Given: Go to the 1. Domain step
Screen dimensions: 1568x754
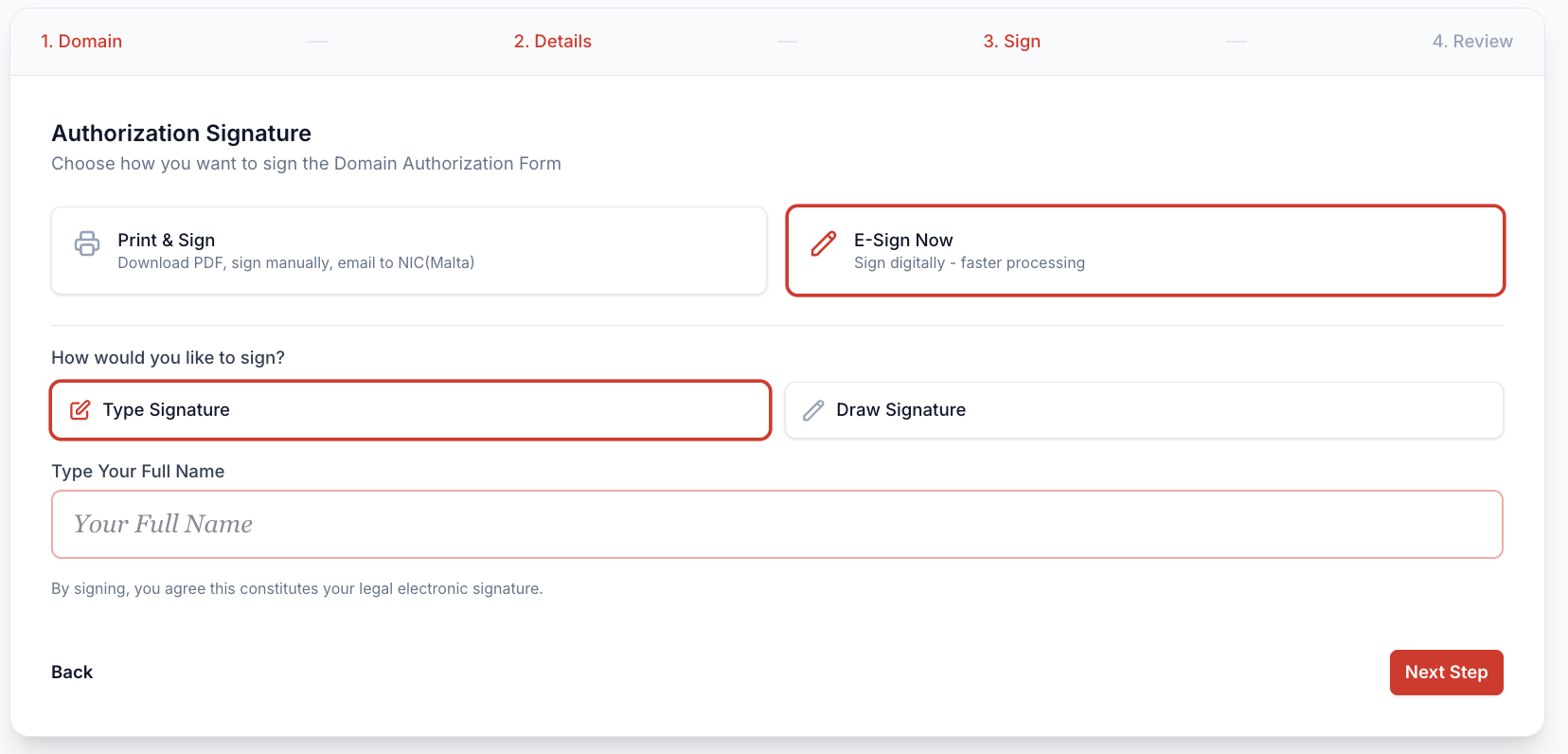Looking at the screenshot, I should pos(81,42).
